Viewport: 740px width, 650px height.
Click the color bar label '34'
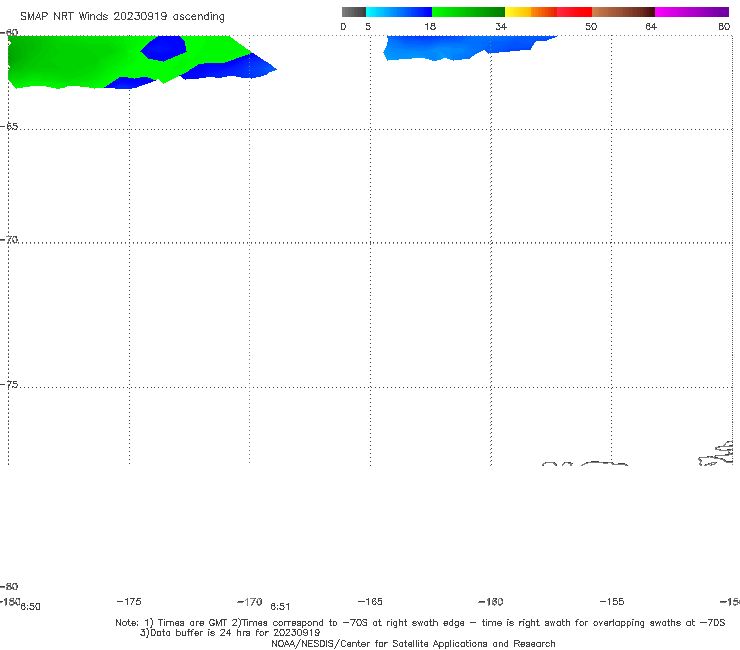[x=501, y=27]
